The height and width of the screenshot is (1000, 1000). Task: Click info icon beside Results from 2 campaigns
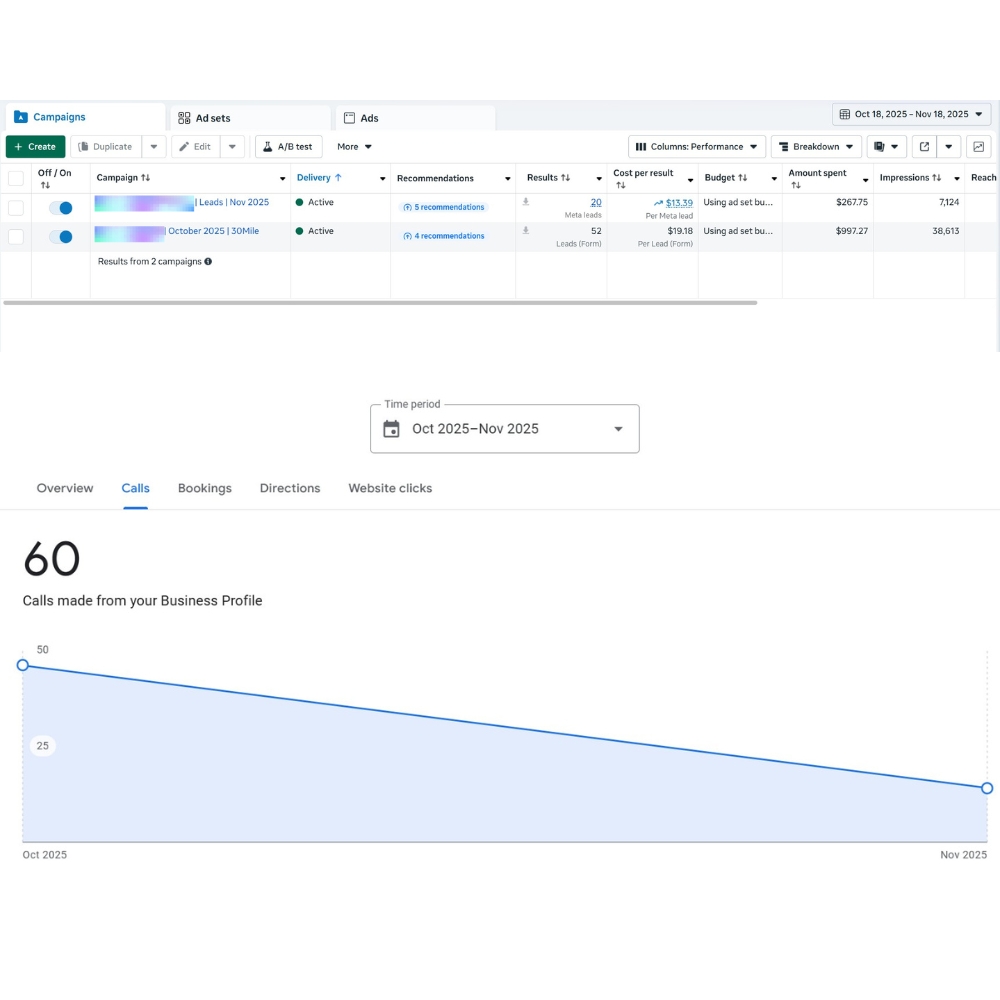pos(208,262)
